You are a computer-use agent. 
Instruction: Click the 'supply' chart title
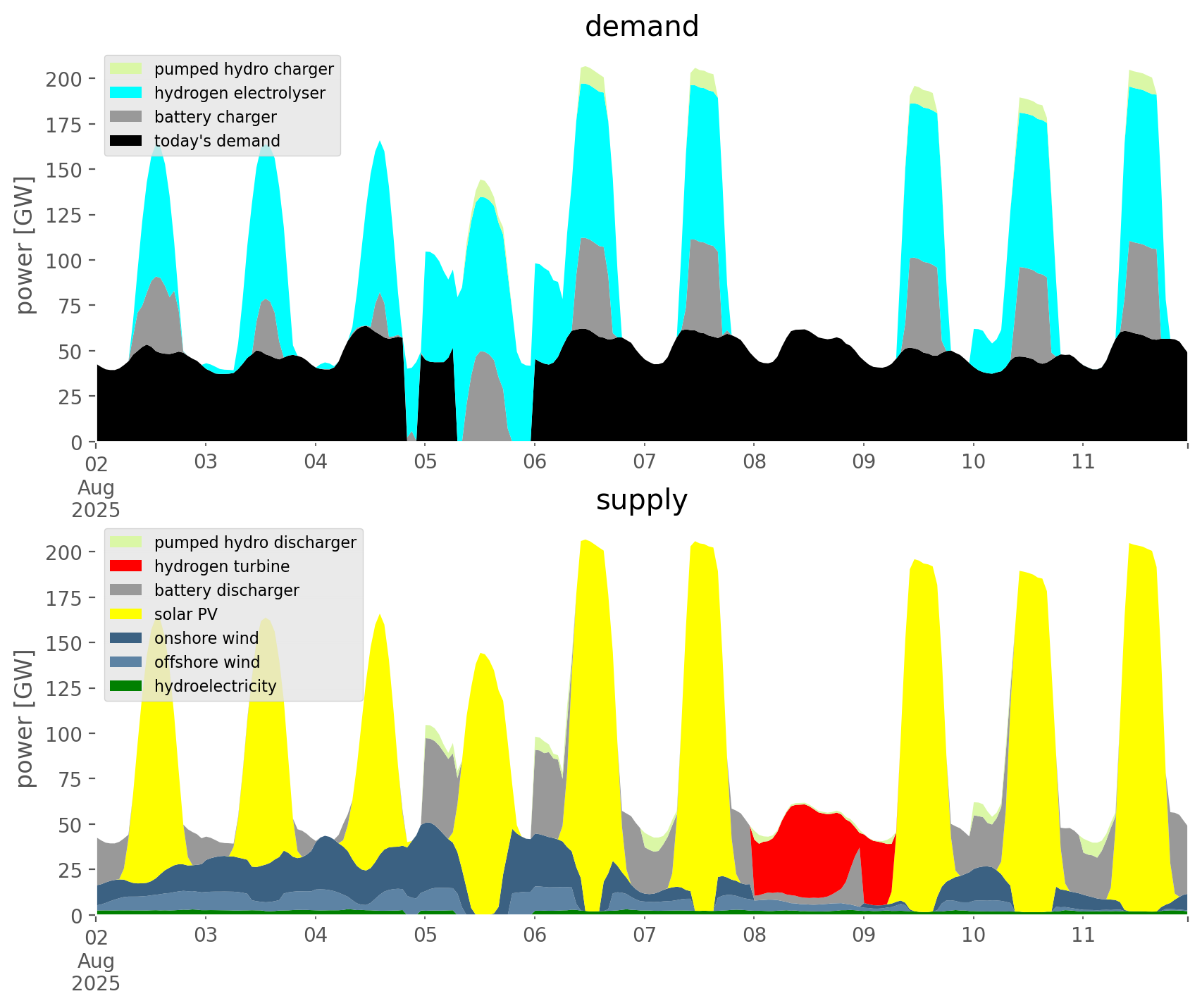[641, 500]
